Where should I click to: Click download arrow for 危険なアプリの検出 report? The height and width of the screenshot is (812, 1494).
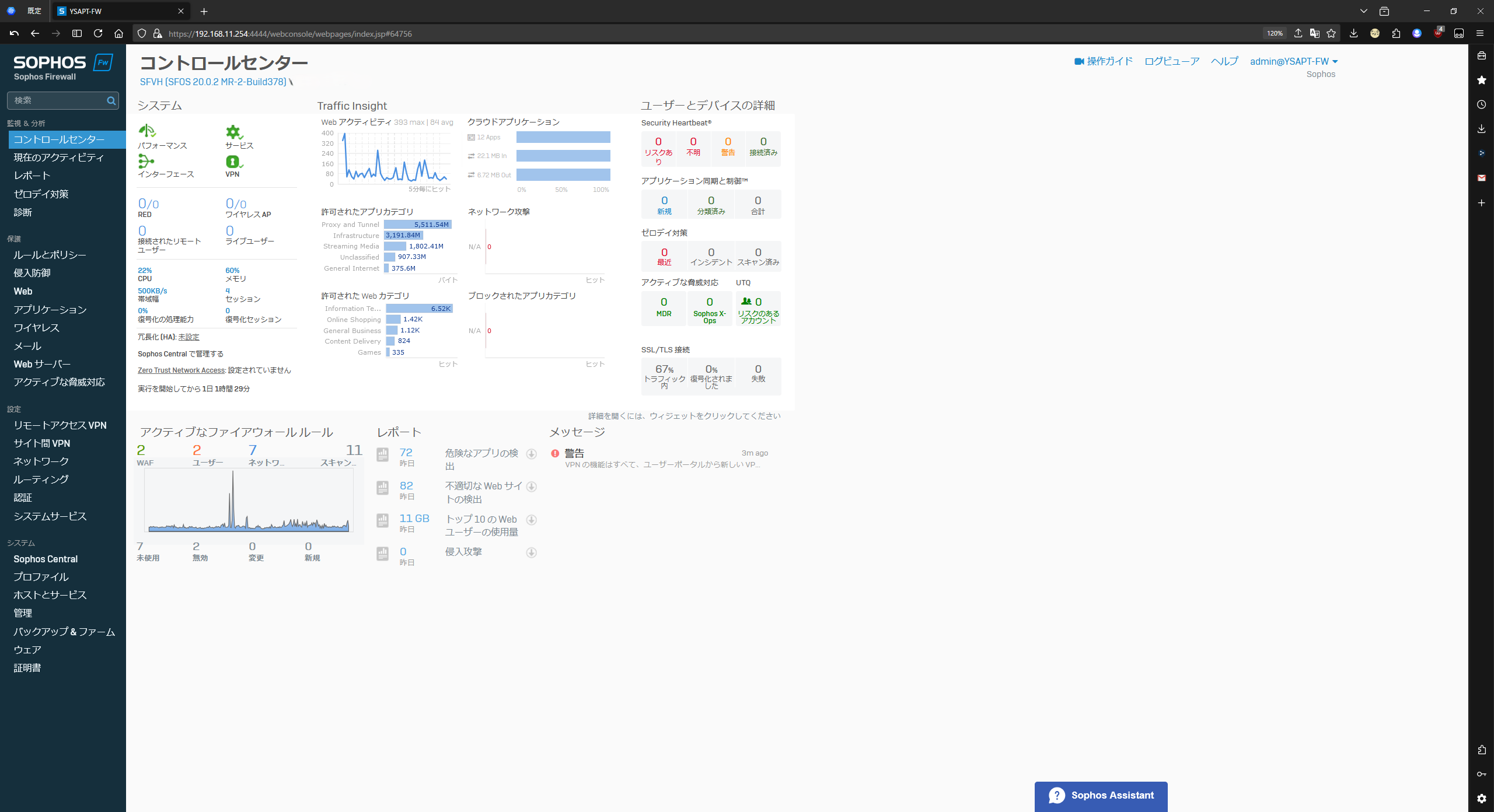coord(531,454)
